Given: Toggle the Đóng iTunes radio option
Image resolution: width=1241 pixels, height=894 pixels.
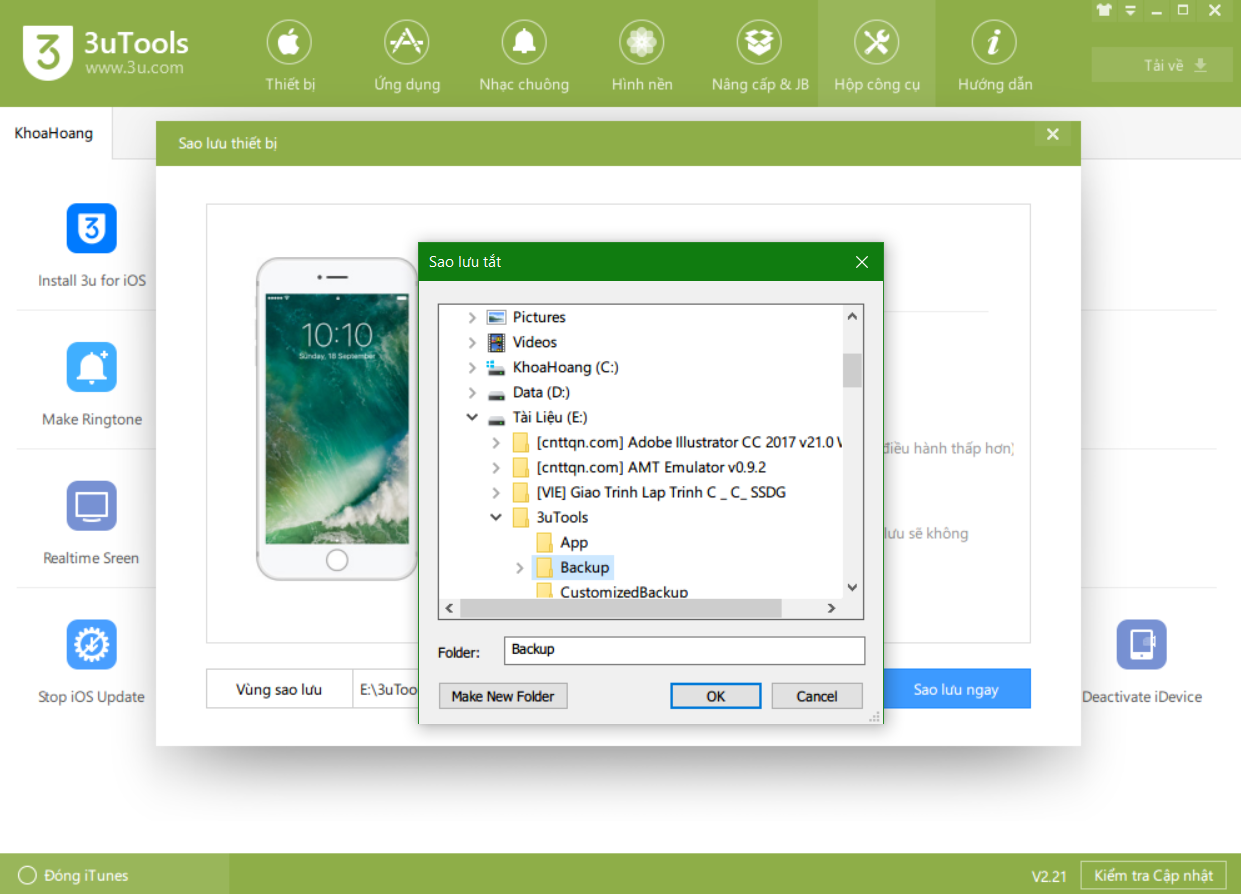Looking at the screenshot, I should click(x=28, y=875).
